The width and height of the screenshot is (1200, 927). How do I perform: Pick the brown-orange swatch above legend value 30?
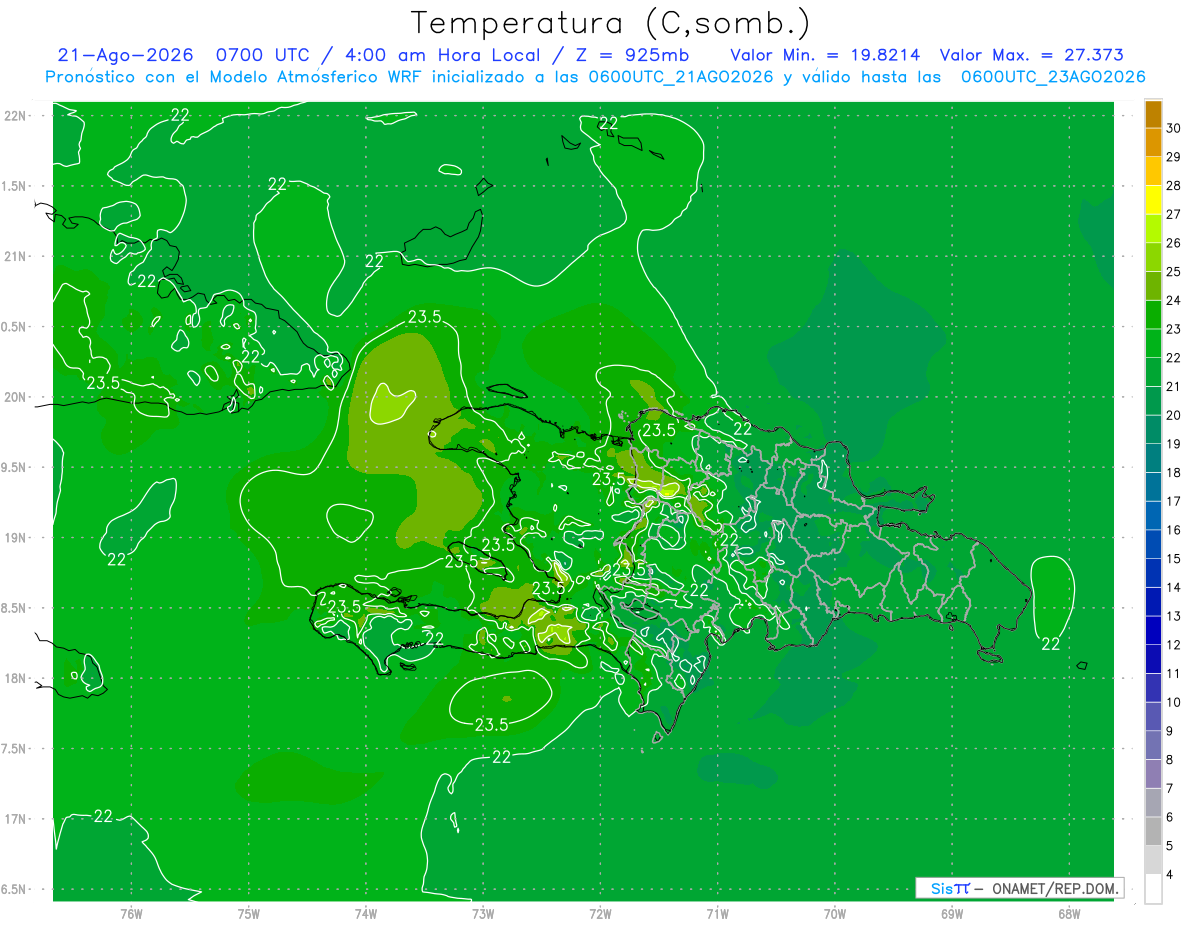1153,113
